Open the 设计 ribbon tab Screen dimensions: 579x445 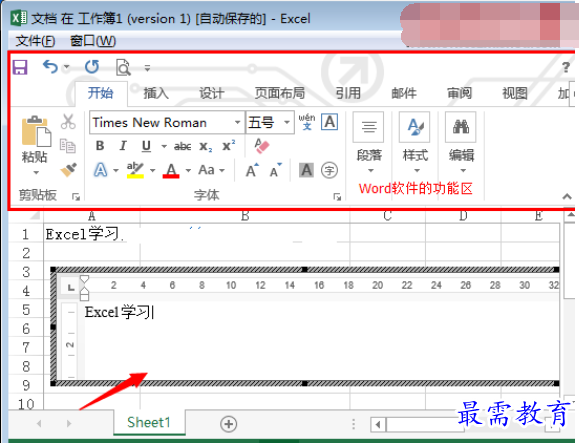coord(212,93)
